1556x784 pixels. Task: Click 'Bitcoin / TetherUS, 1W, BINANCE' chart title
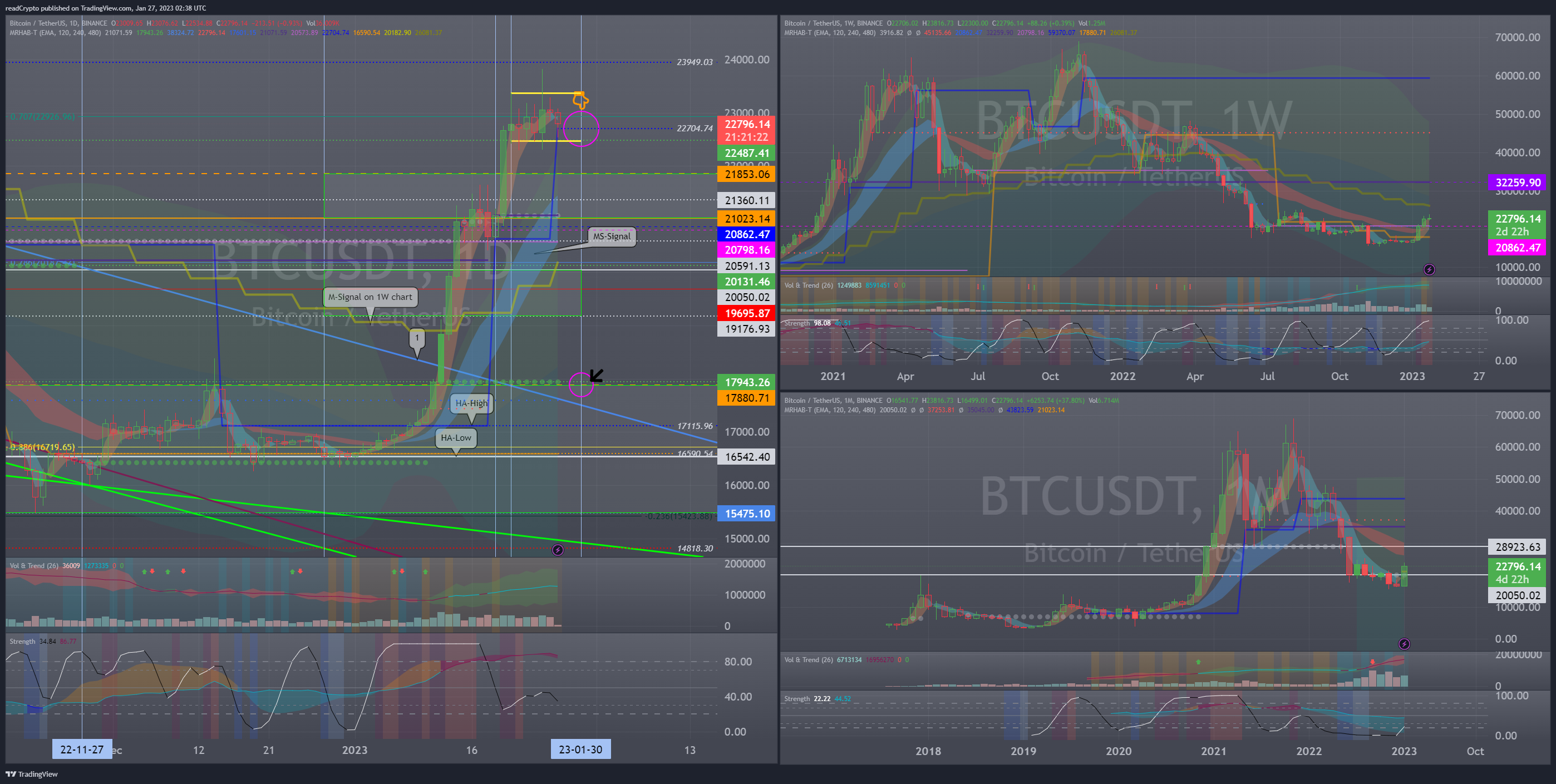coord(833,23)
